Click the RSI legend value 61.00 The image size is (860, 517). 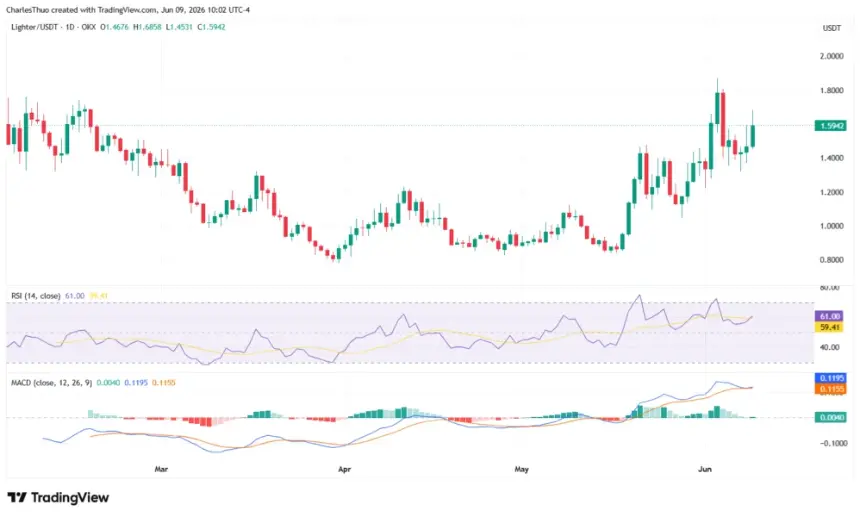click(75, 296)
